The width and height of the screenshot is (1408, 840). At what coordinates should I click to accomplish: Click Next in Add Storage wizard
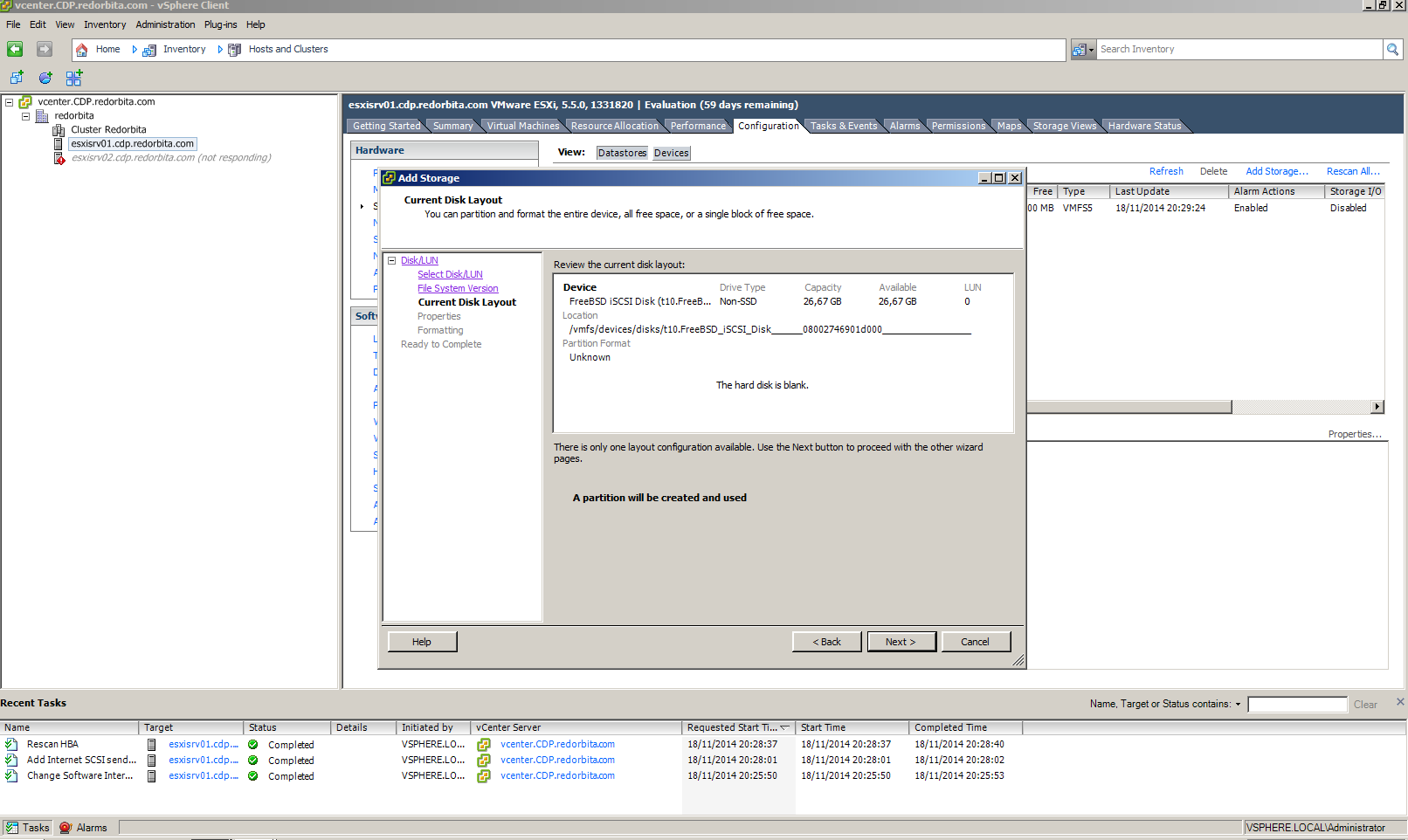coord(901,642)
